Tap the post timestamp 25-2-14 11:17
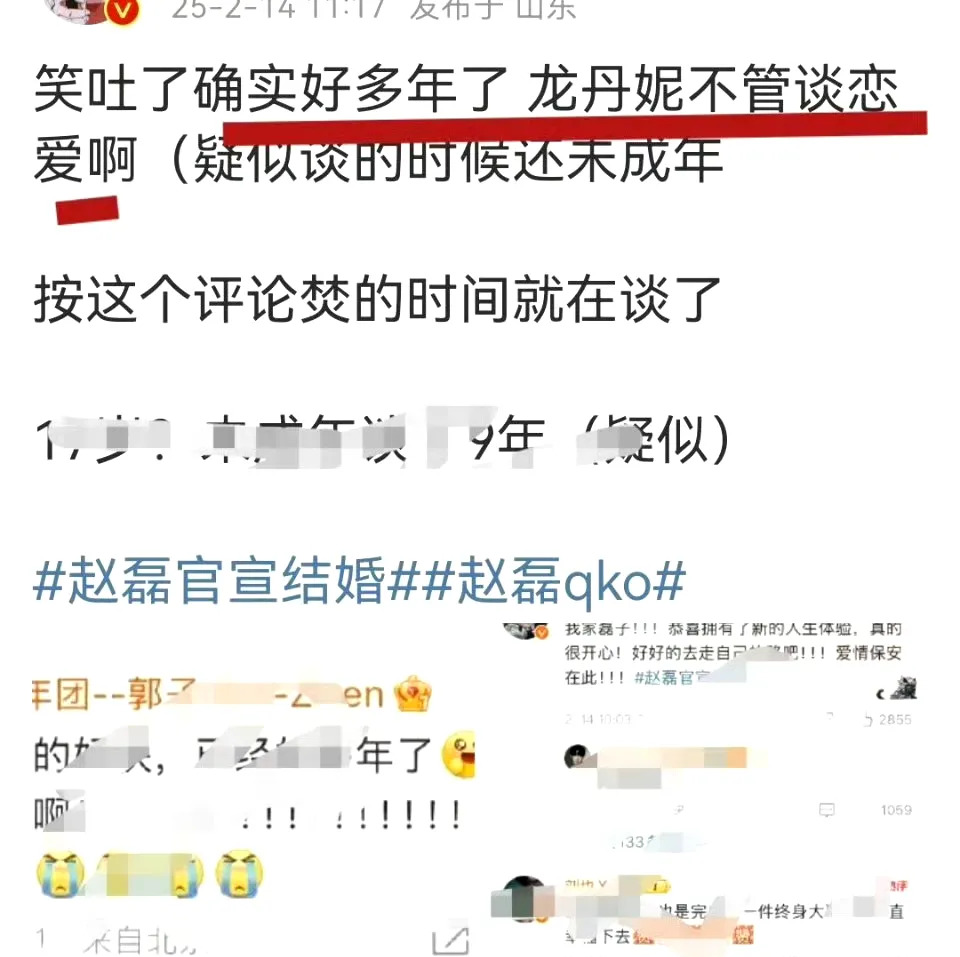The height and width of the screenshot is (957, 960). point(279,9)
